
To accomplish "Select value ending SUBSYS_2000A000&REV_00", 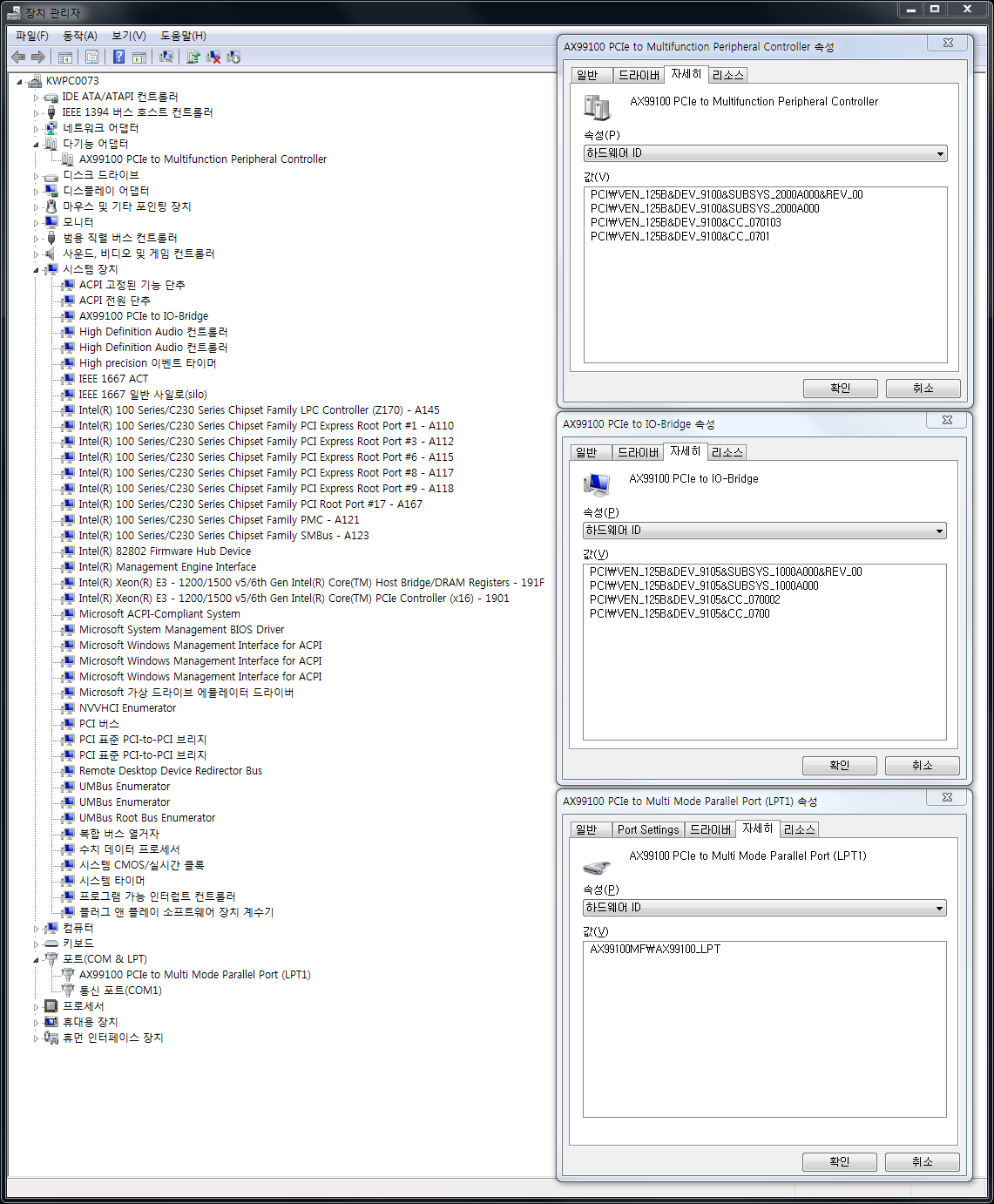I will 727,195.
